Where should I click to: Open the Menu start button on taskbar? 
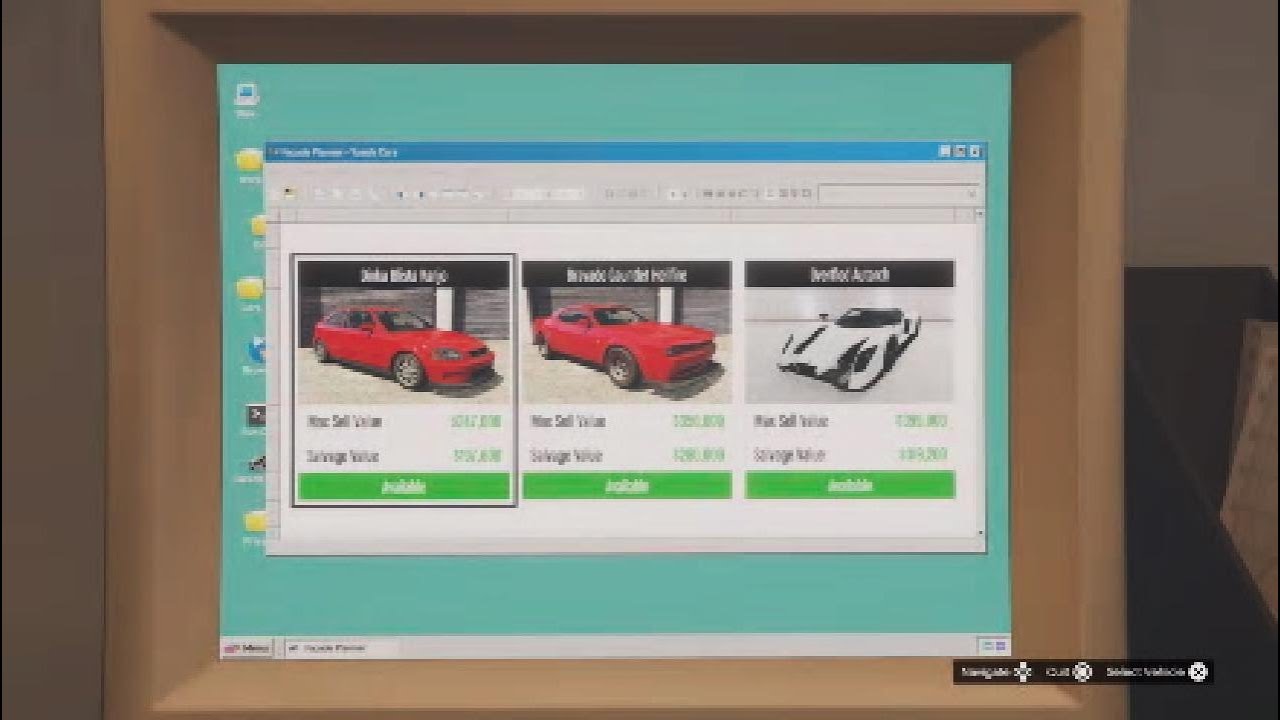(246, 648)
